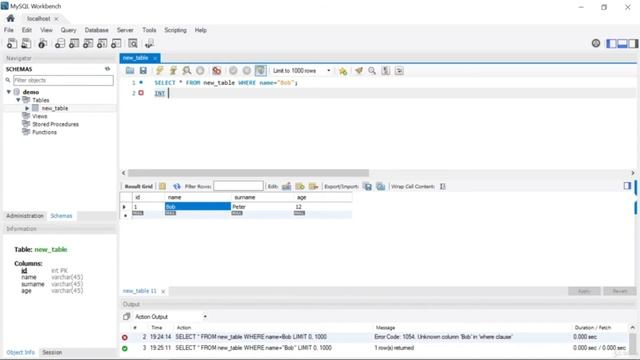Screen dimensions: 640x360
Task: Select the error row for query 2
Action: 374,337
